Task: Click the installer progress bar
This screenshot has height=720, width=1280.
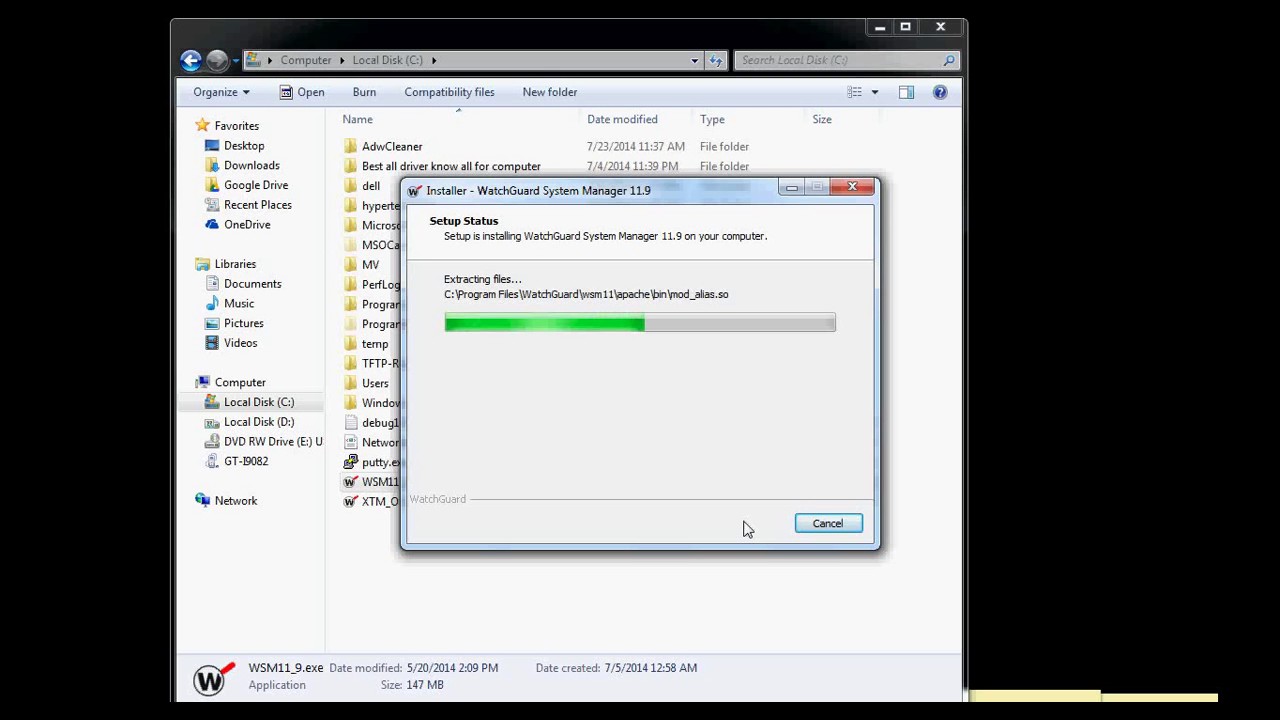Action: [x=640, y=322]
